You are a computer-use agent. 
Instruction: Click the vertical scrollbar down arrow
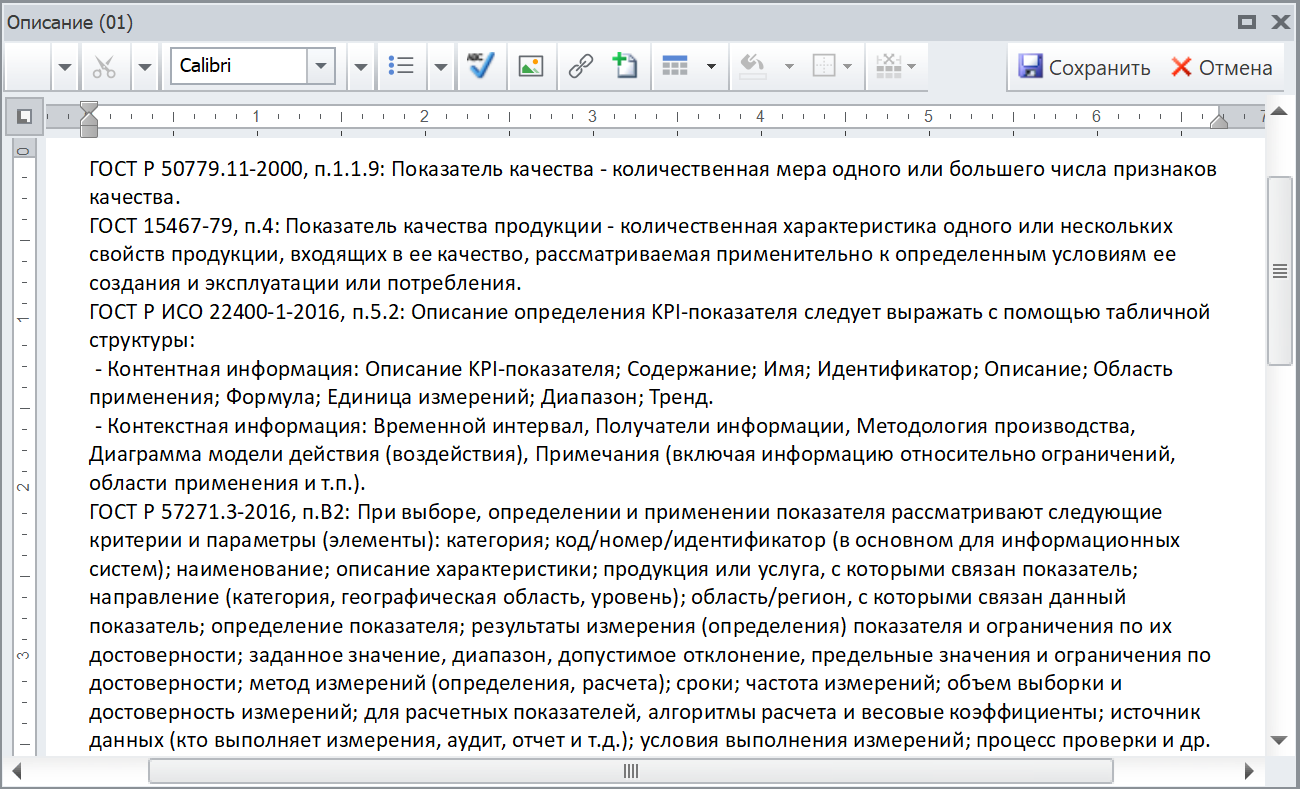[x=1279, y=740]
